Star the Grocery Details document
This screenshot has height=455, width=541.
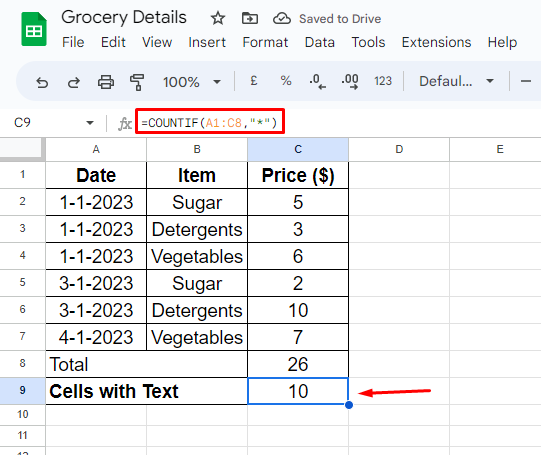[x=218, y=18]
